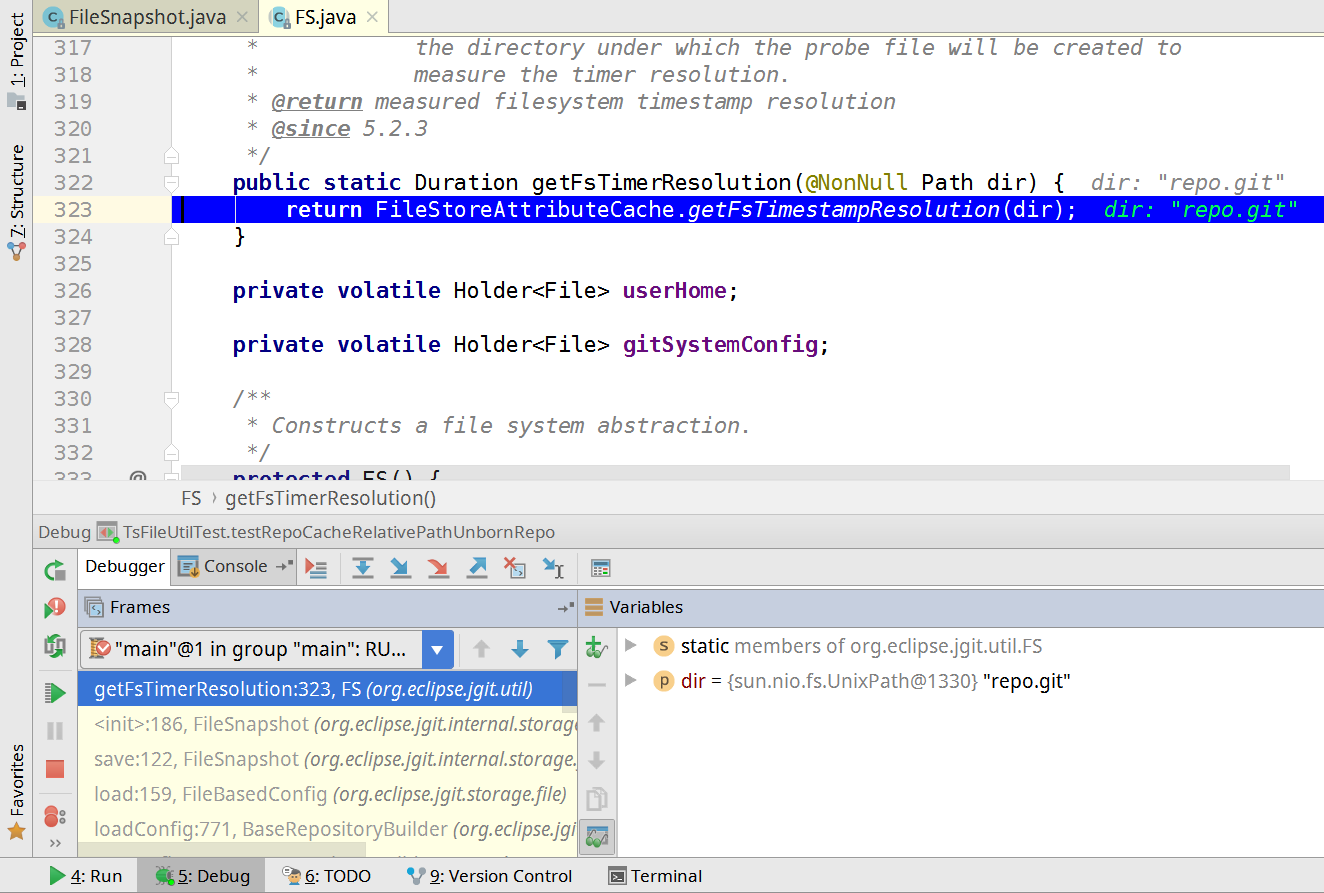Click FS in the editor breadcrumb
This screenshot has height=893, width=1324.
pyautogui.click(x=191, y=498)
